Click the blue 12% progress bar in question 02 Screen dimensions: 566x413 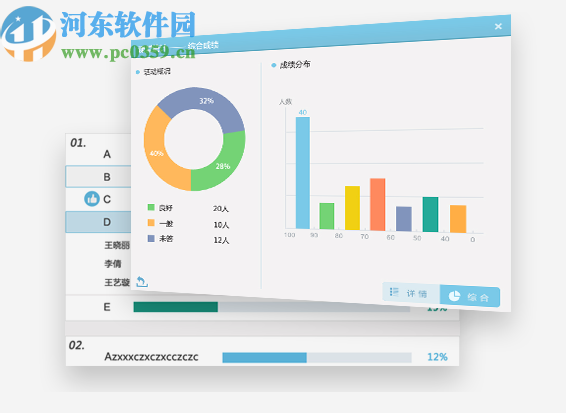click(264, 358)
